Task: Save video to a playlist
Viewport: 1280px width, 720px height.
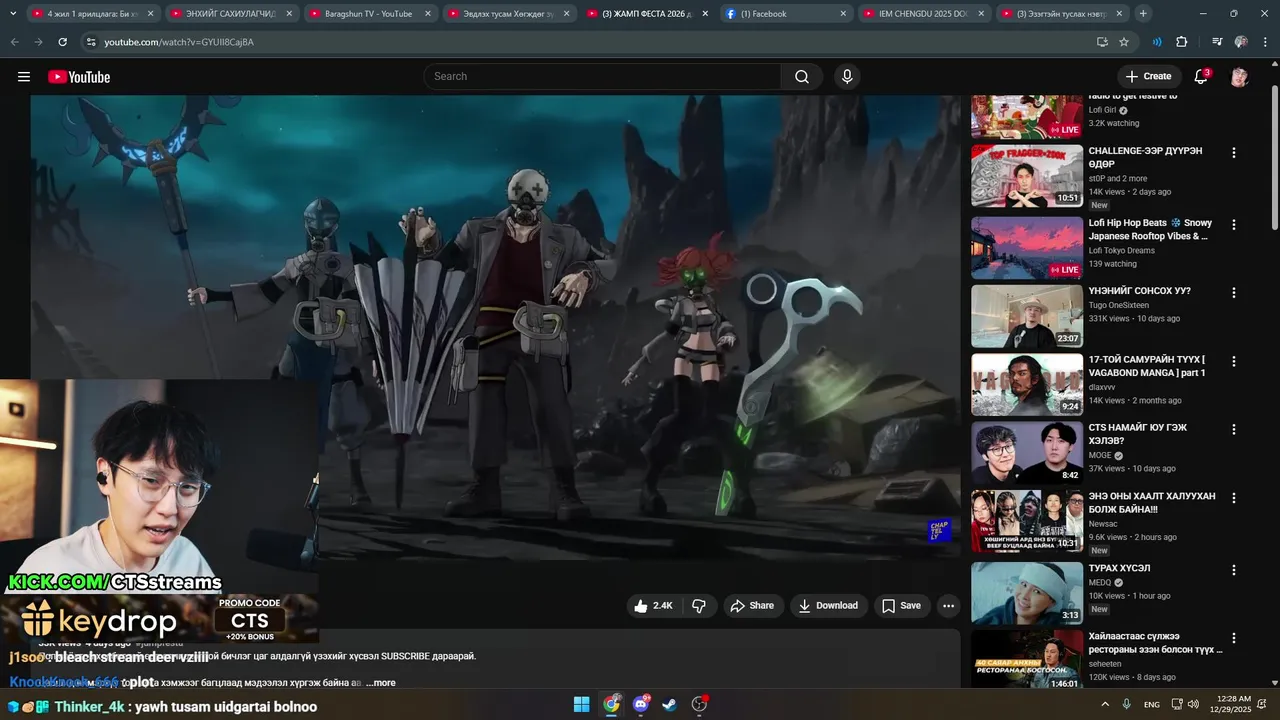Action: point(901,606)
